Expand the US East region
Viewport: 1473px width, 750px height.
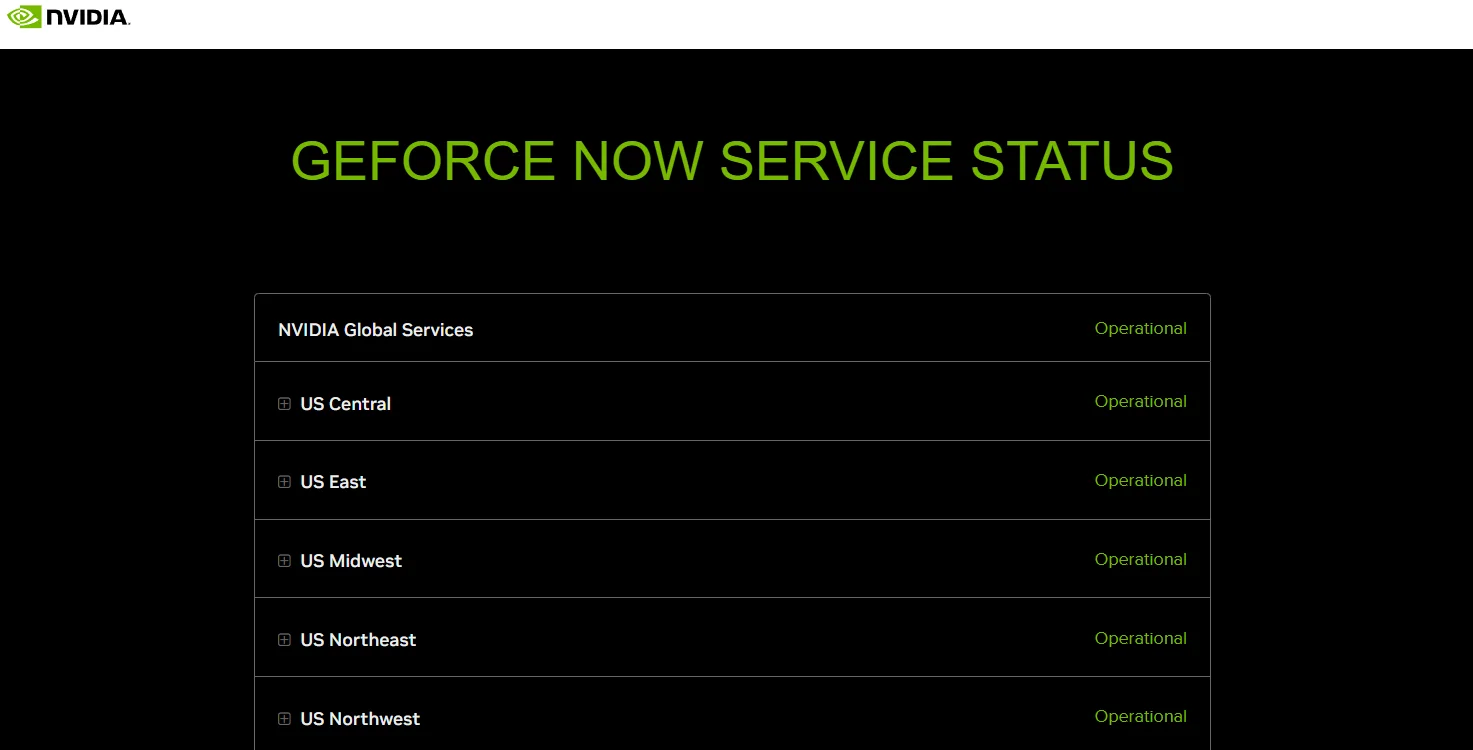[x=284, y=482]
